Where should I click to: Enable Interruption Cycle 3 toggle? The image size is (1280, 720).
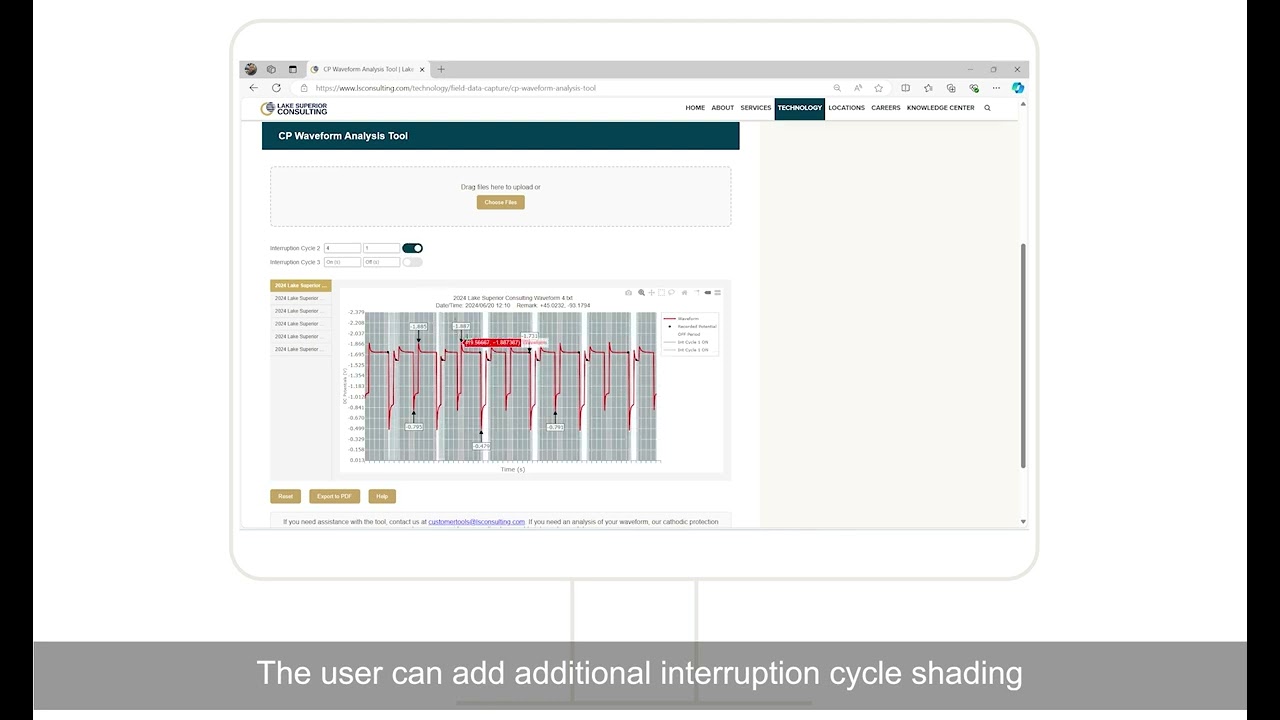point(412,262)
